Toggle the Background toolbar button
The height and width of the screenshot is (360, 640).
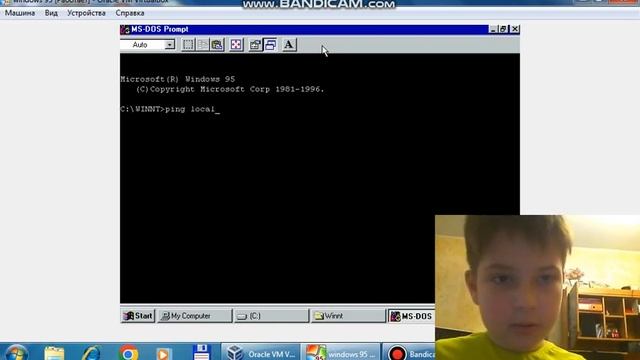click(x=270, y=44)
